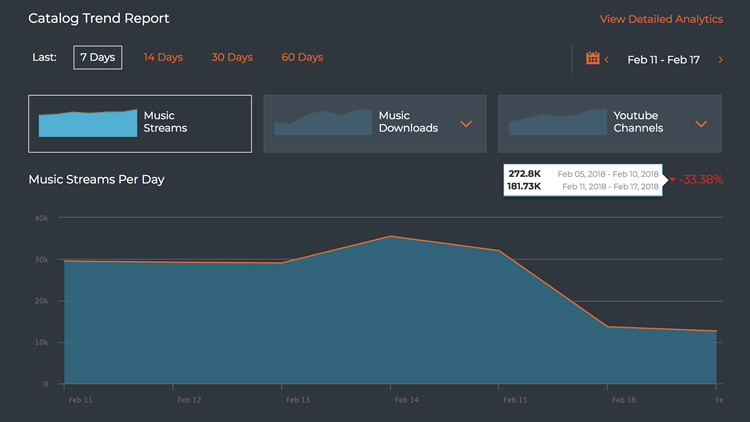Go to previous date range arrow
Image resolution: width=750 pixels, height=422 pixels.
coord(607,60)
